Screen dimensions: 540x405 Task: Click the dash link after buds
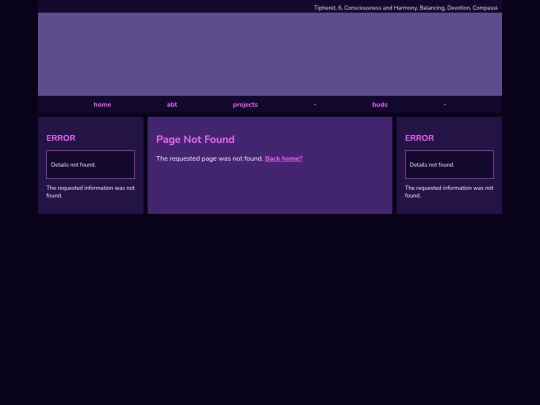point(445,104)
